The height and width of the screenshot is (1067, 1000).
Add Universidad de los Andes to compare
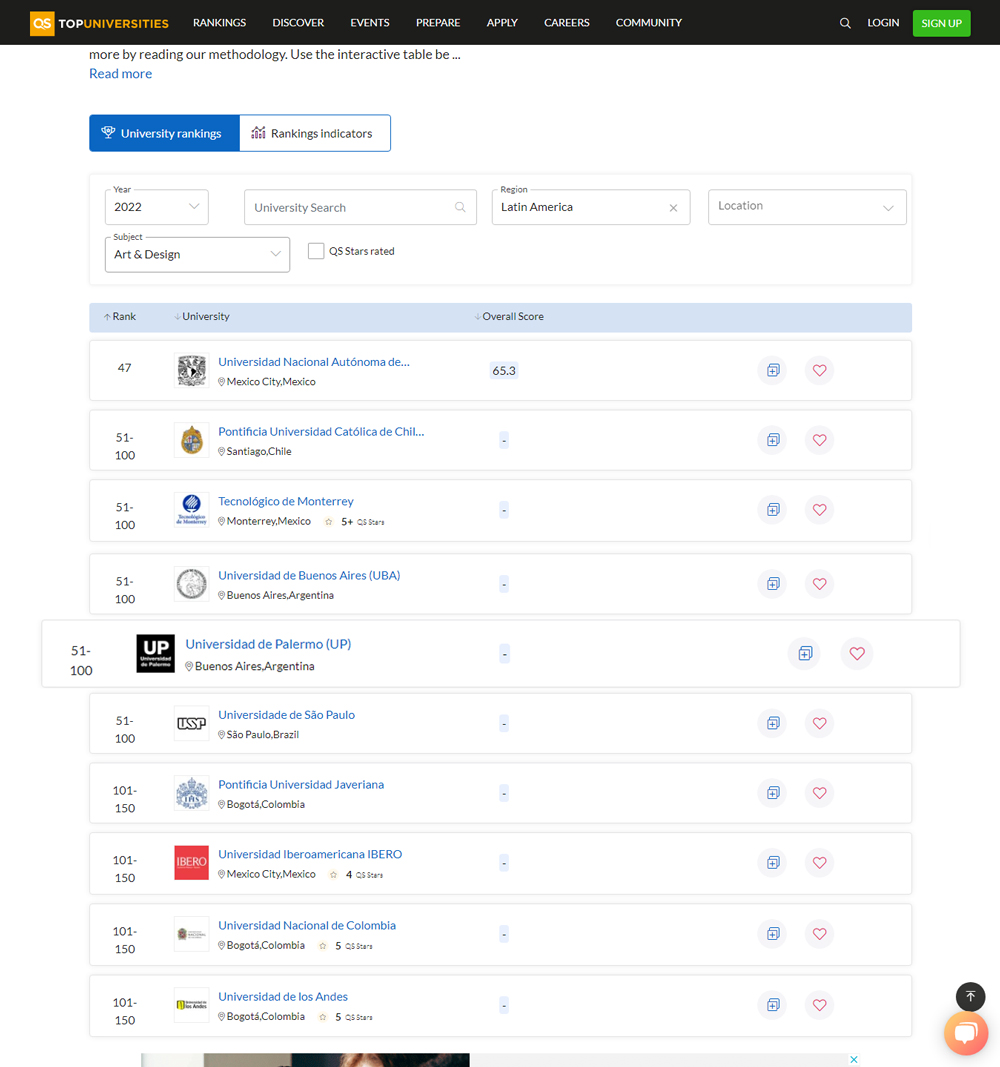[773, 1005]
